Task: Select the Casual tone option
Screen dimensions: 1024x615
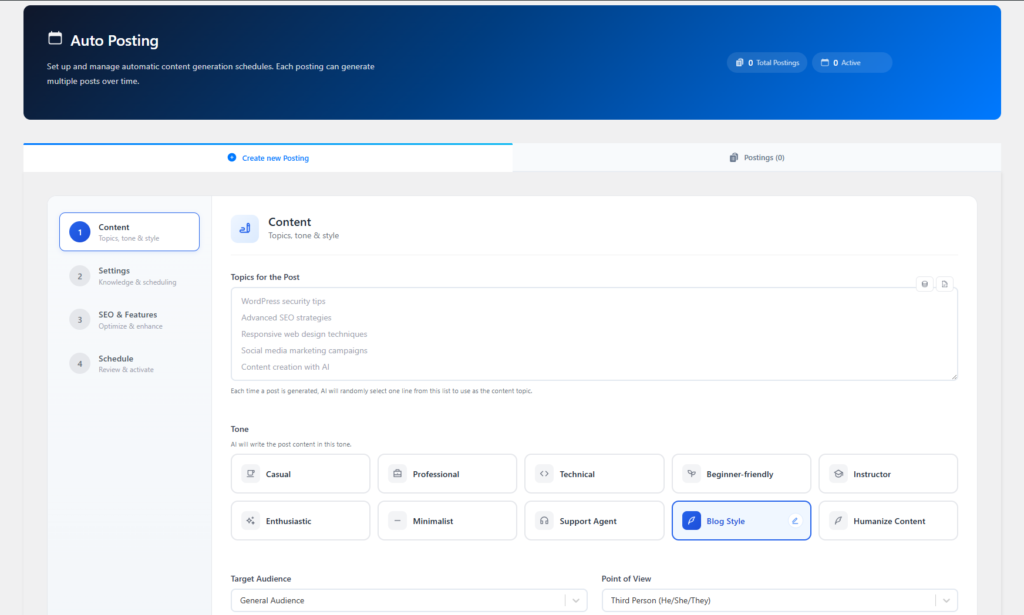Action: [x=300, y=473]
